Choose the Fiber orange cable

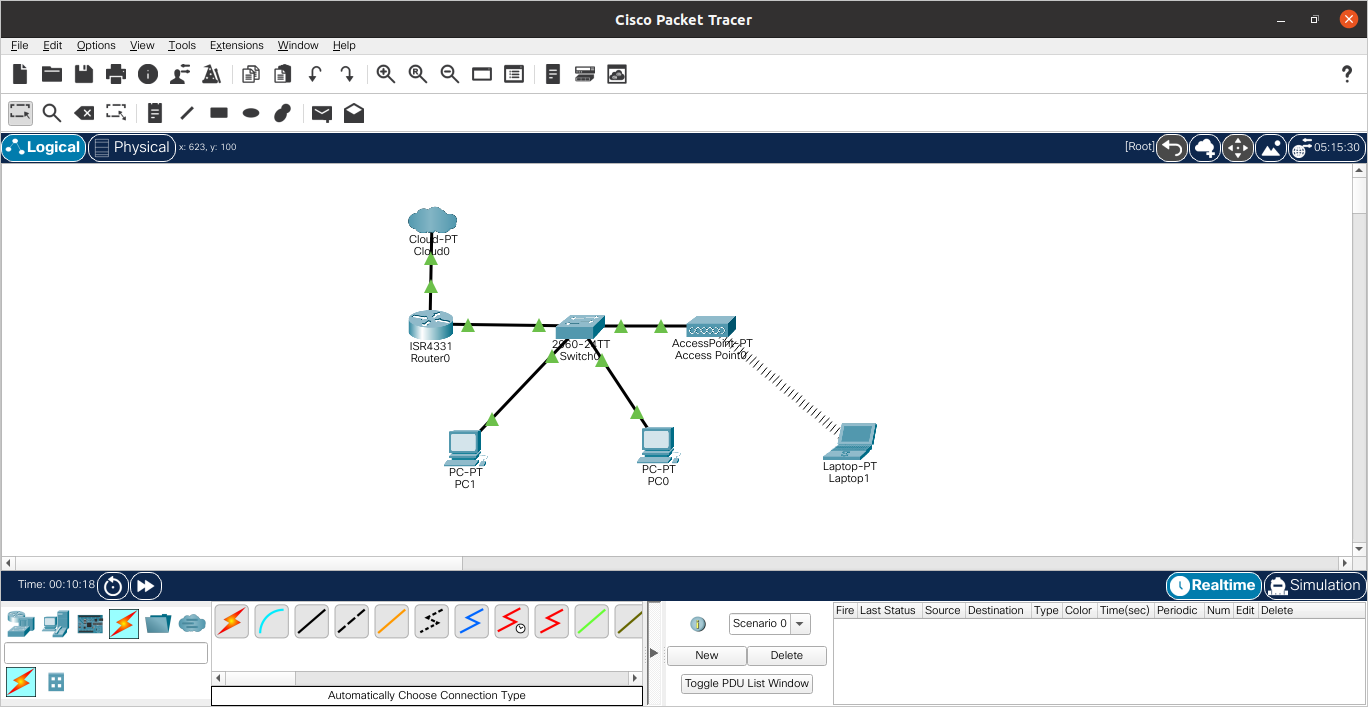pos(392,622)
